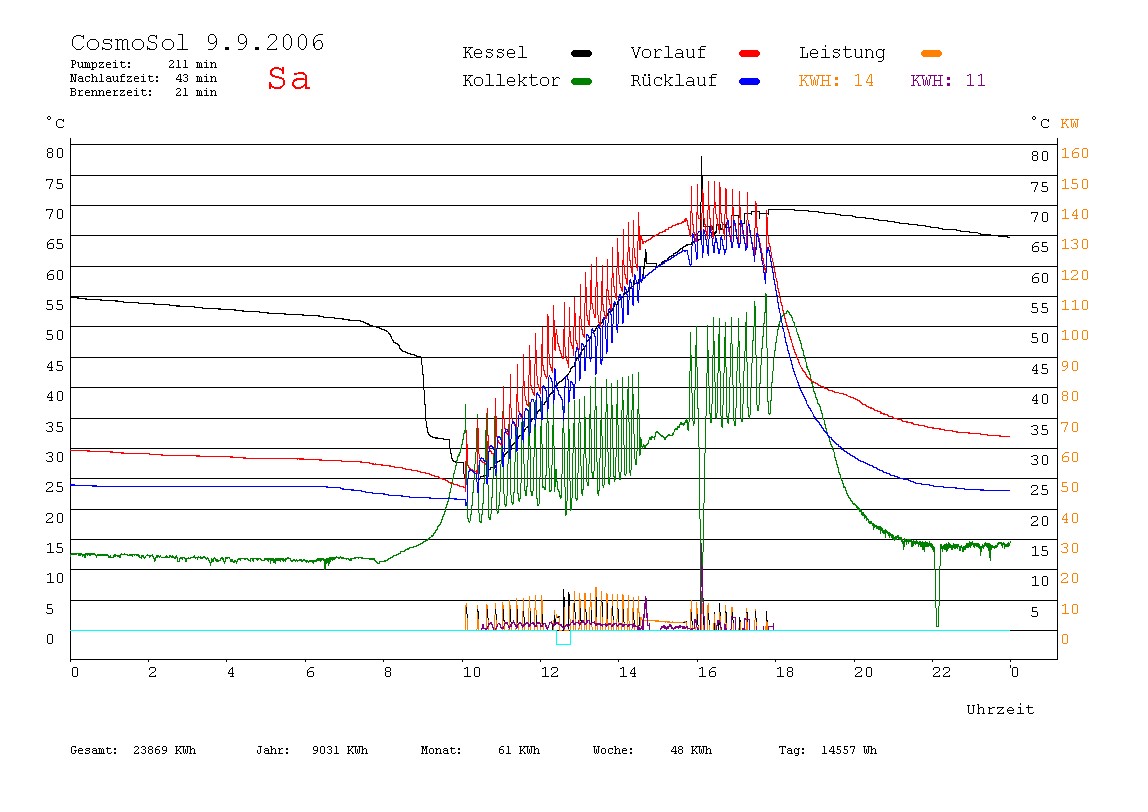The image size is (1148, 812).
Task: Select the "Jahr:" footer label
Action: 272,750
